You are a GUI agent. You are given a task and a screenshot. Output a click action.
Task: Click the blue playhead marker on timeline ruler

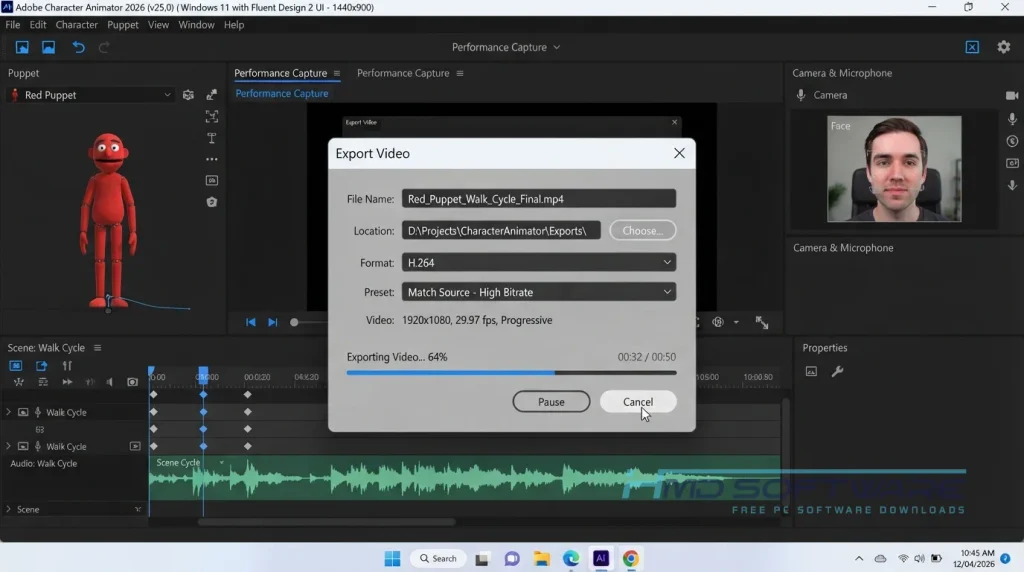[x=203, y=374]
